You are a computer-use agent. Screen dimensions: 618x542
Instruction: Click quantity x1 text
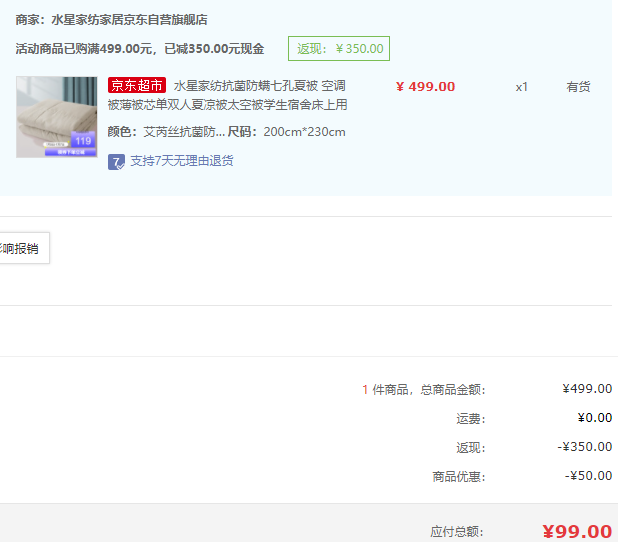click(x=521, y=87)
